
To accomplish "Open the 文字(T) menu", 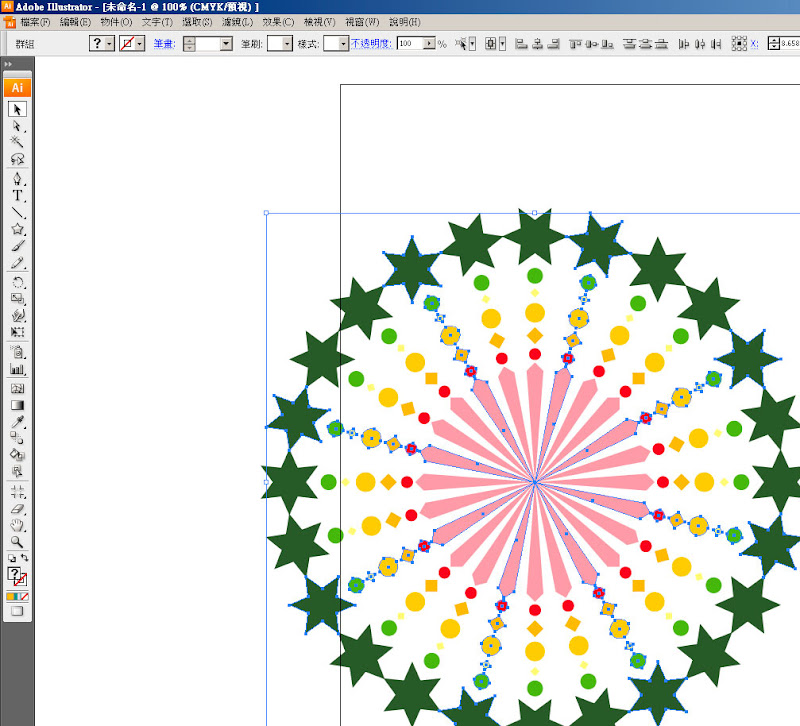I will (x=157, y=22).
